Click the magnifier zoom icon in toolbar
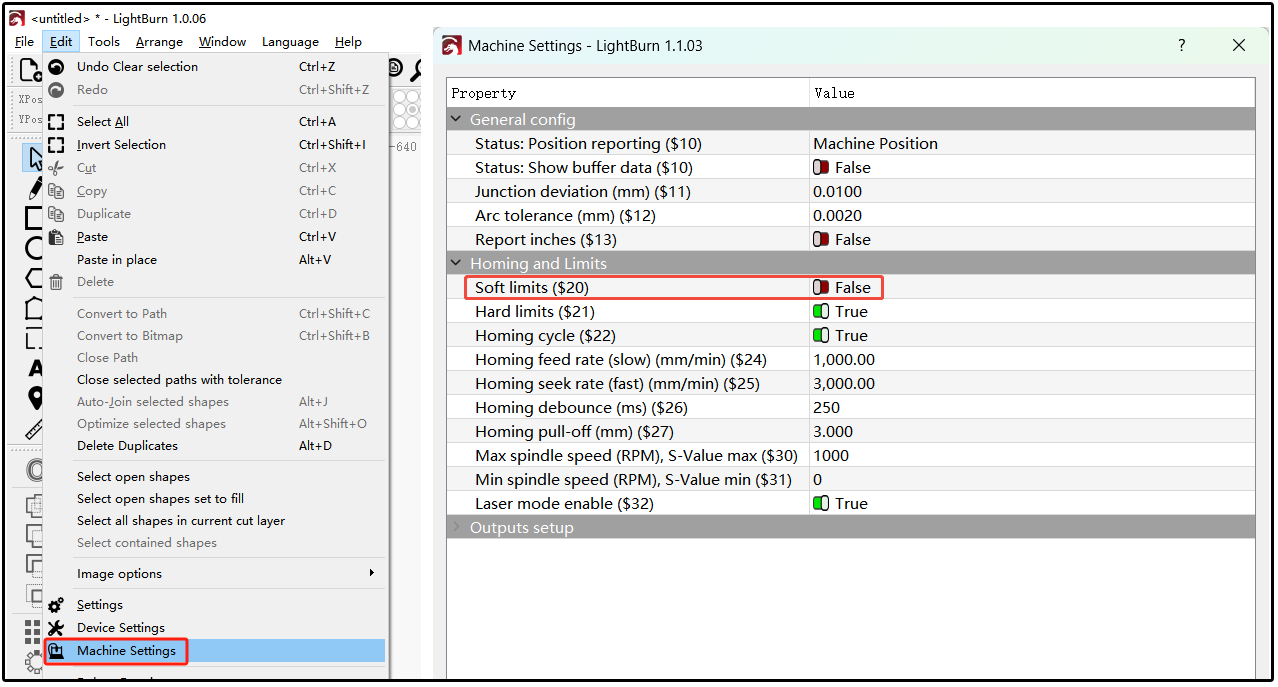Image resolution: width=1278 pixels, height=687 pixels. [415, 69]
